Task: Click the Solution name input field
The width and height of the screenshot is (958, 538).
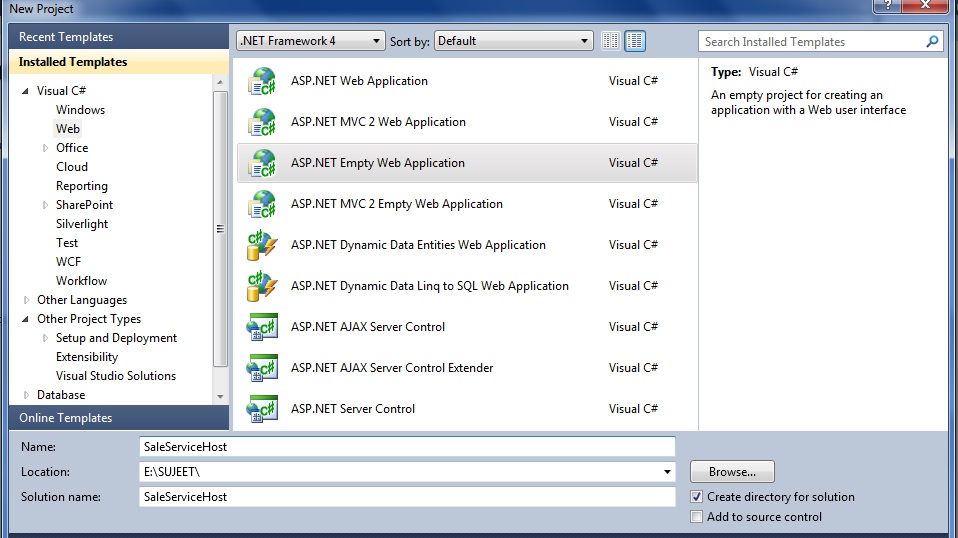Action: tap(407, 496)
